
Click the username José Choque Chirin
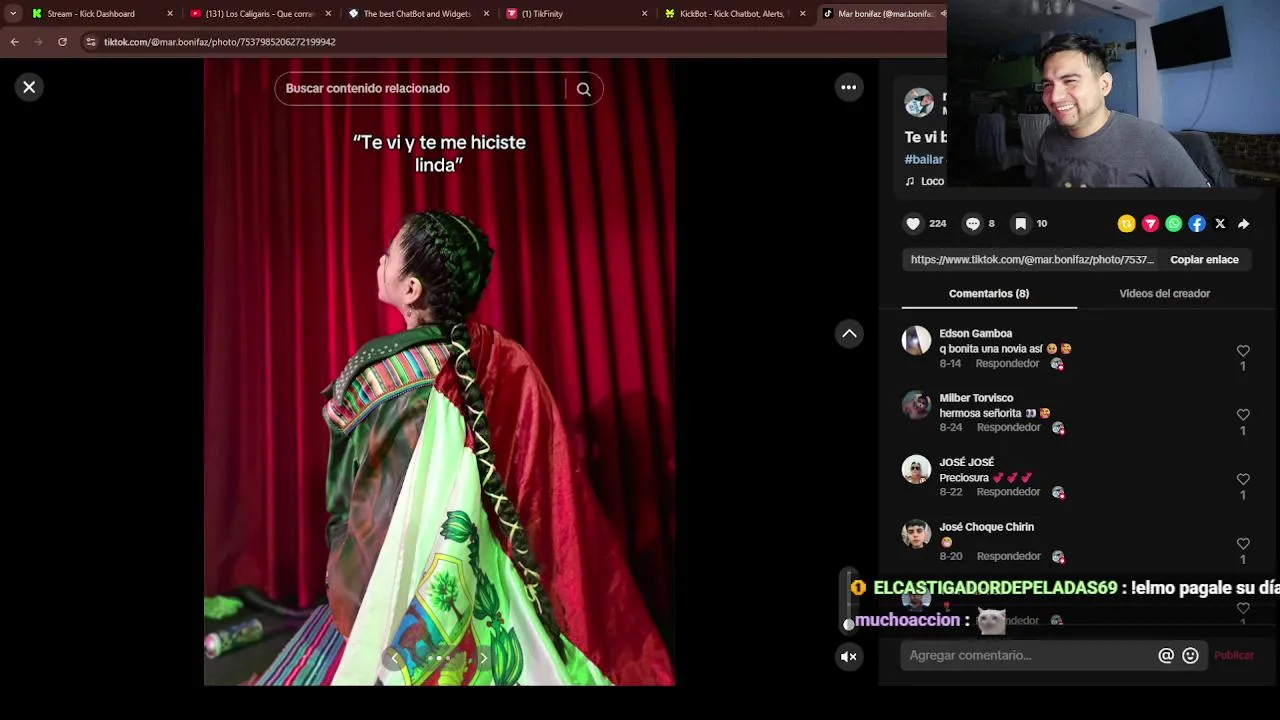pyautogui.click(x=987, y=527)
